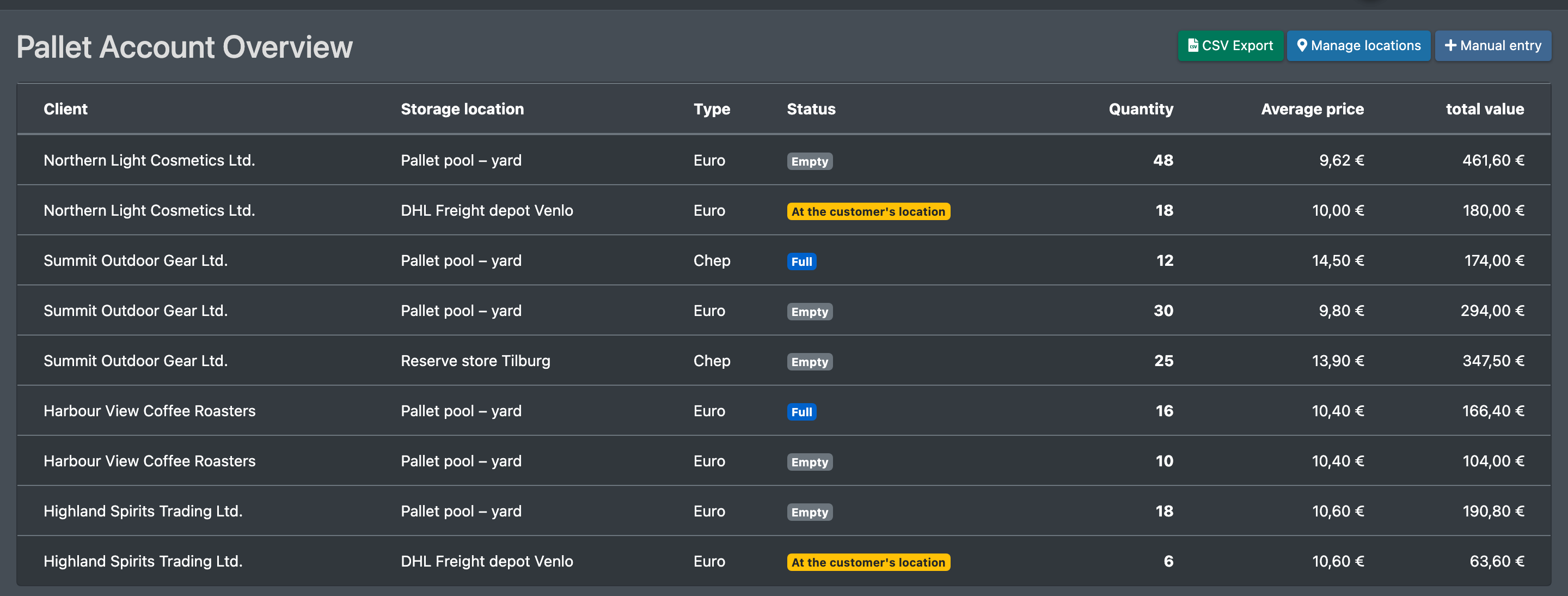Click the Storage location column header
This screenshot has width=1568, height=596.
click(462, 109)
